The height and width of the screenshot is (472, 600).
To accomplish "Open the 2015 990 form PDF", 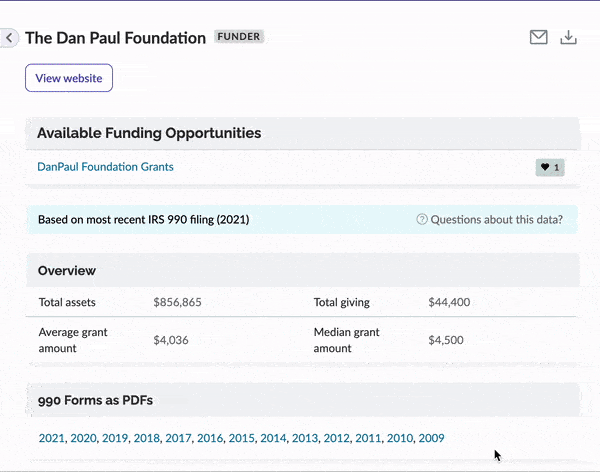I will 241,438.
